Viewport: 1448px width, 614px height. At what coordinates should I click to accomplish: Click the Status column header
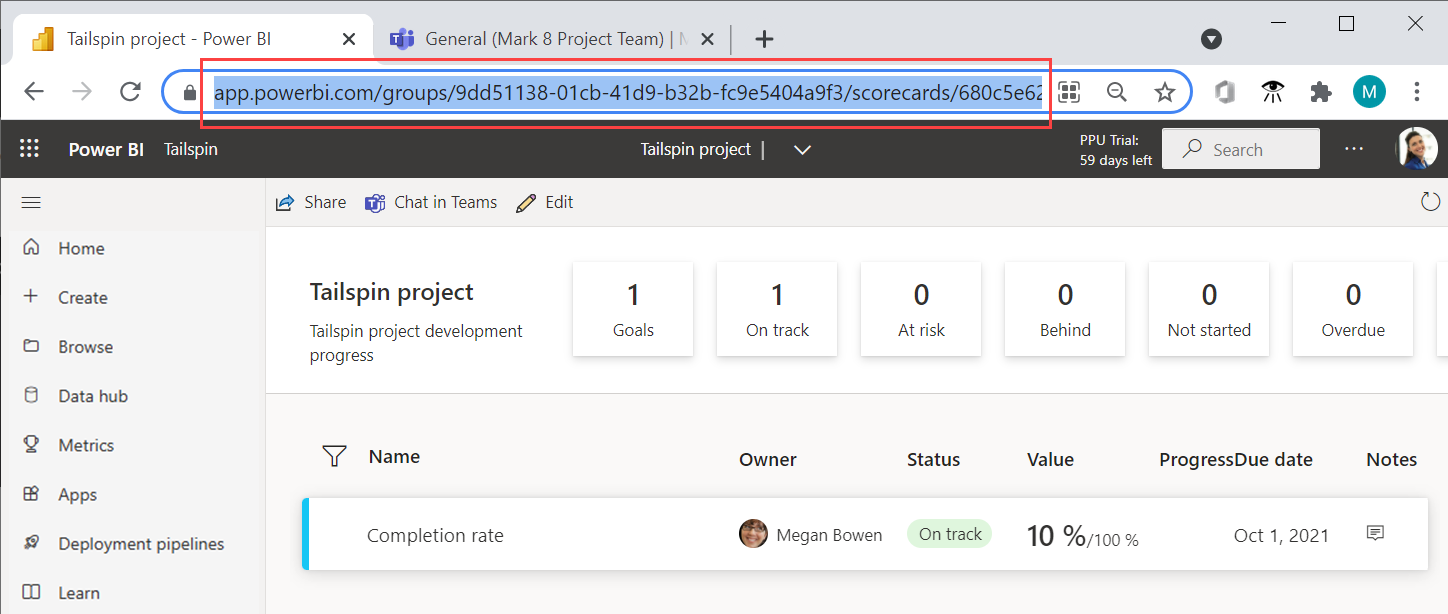933,460
